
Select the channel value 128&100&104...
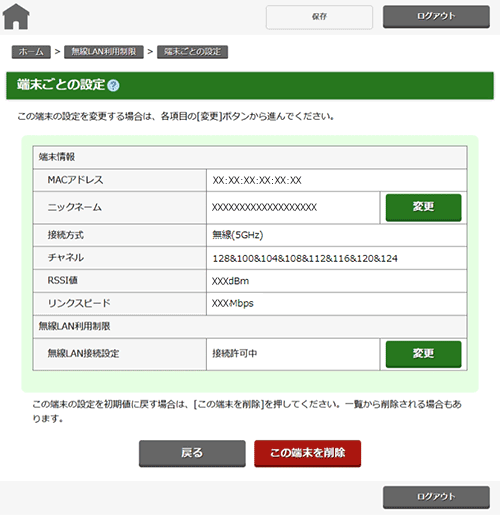(305, 258)
